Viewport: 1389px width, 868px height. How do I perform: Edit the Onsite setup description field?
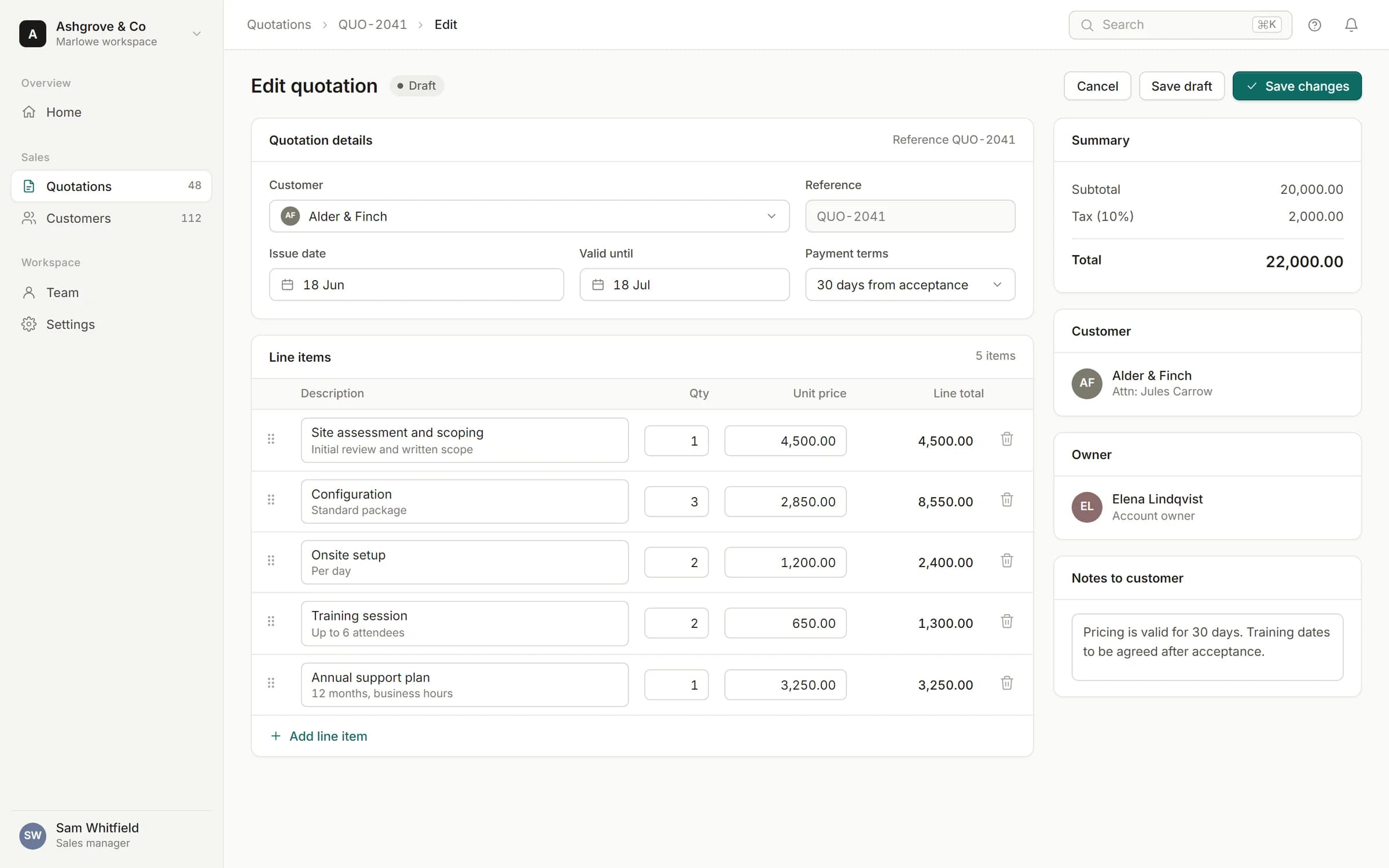coord(464,562)
